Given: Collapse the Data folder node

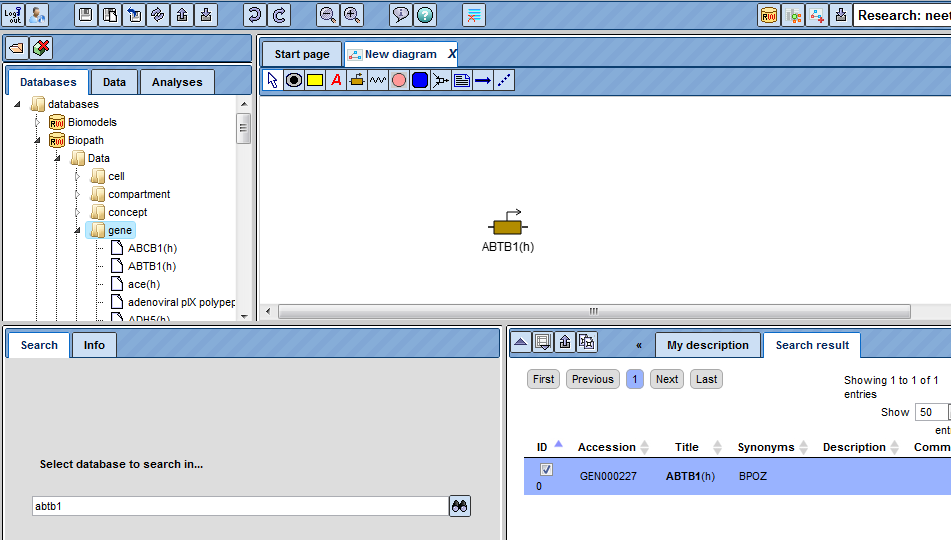Looking at the screenshot, I should pyautogui.click(x=58, y=158).
